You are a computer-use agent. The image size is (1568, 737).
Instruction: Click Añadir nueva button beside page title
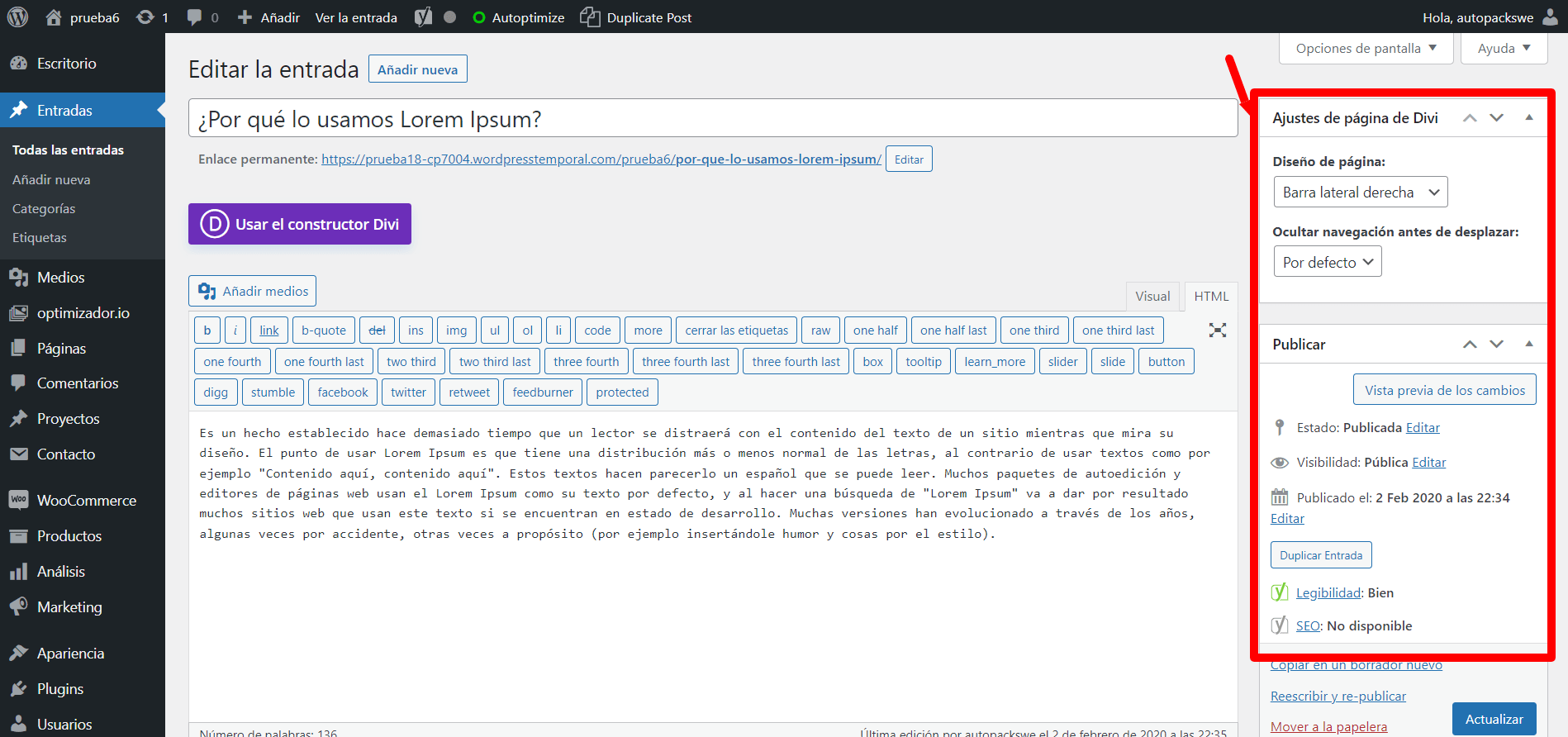point(417,69)
